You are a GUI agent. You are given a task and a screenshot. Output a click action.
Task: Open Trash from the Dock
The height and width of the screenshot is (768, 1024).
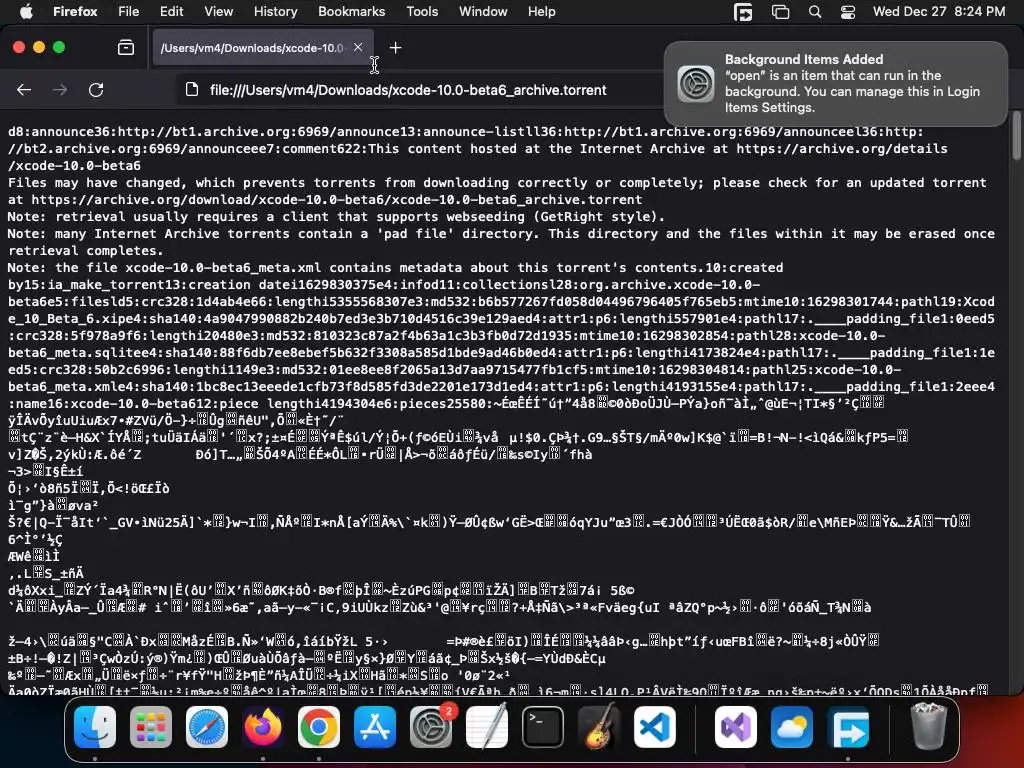click(x=928, y=727)
